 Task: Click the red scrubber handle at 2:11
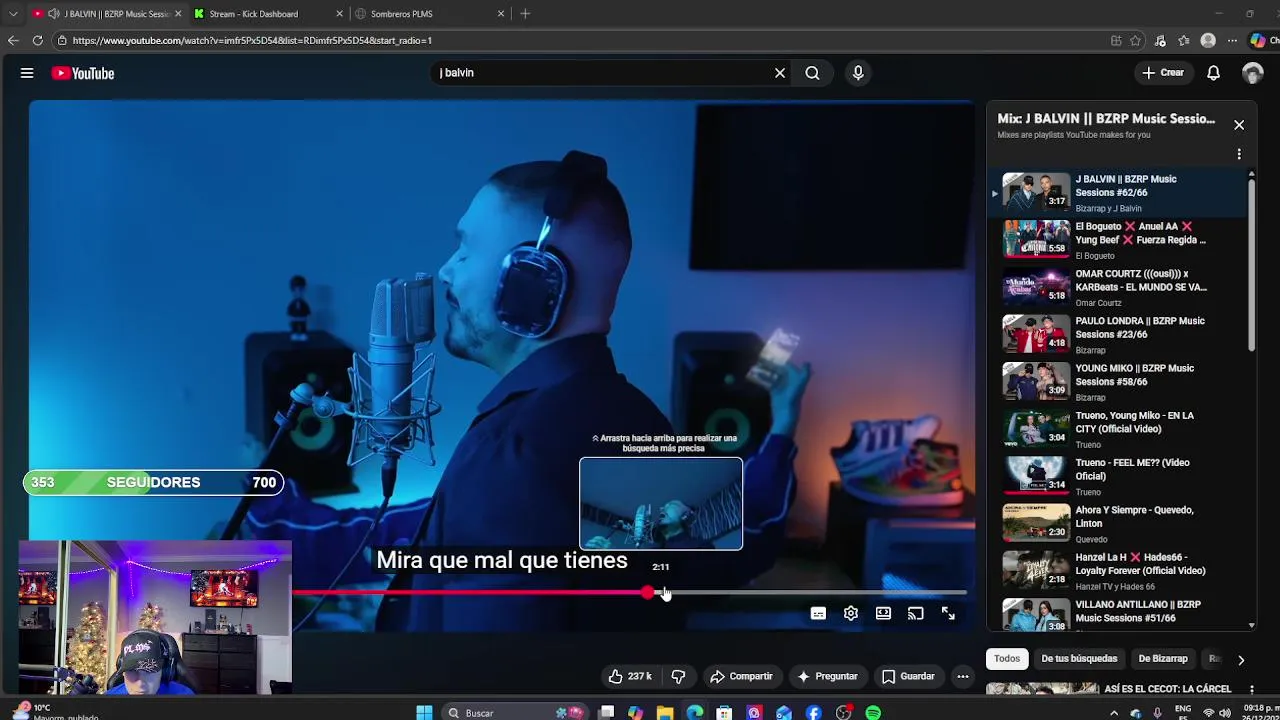coord(648,593)
